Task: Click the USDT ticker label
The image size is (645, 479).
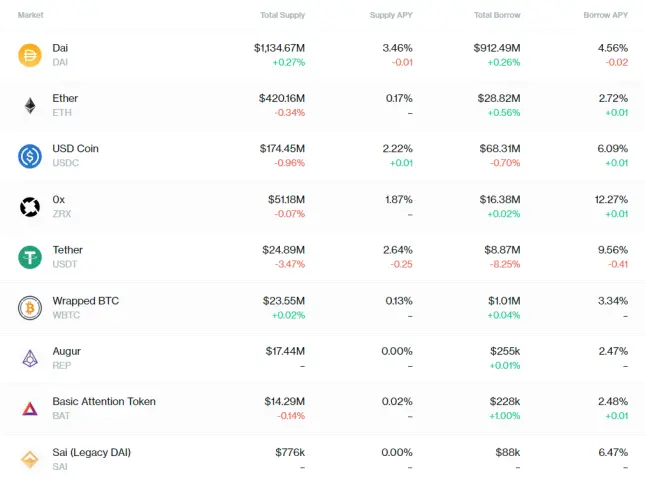Action: (x=65, y=264)
